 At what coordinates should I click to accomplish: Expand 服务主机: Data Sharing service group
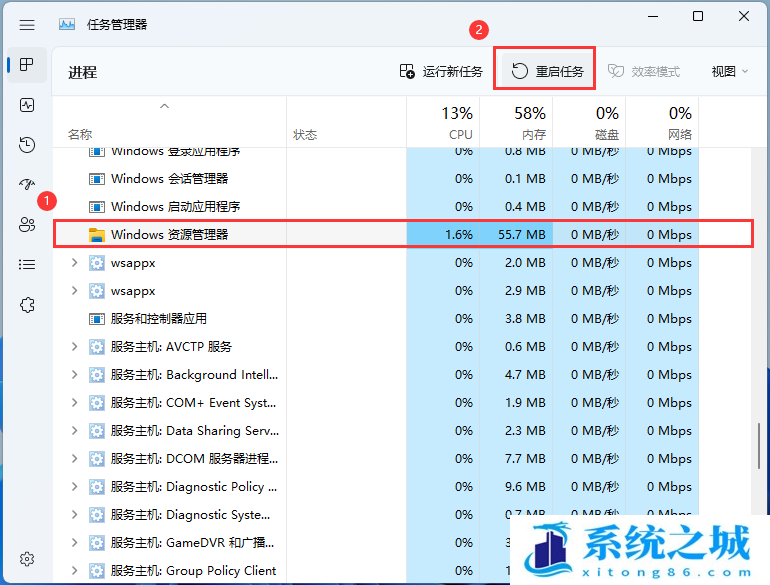coord(74,431)
